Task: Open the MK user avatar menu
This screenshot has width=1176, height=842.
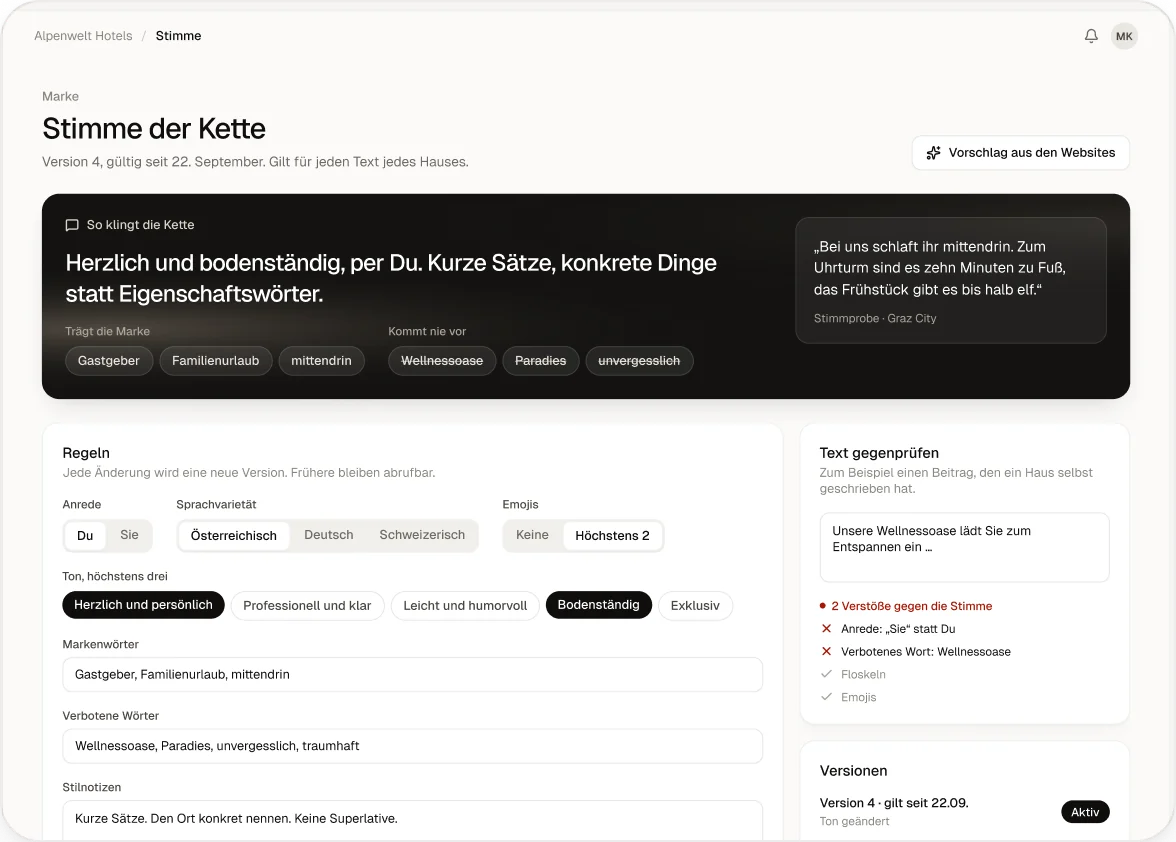Action: pyautogui.click(x=1124, y=36)
